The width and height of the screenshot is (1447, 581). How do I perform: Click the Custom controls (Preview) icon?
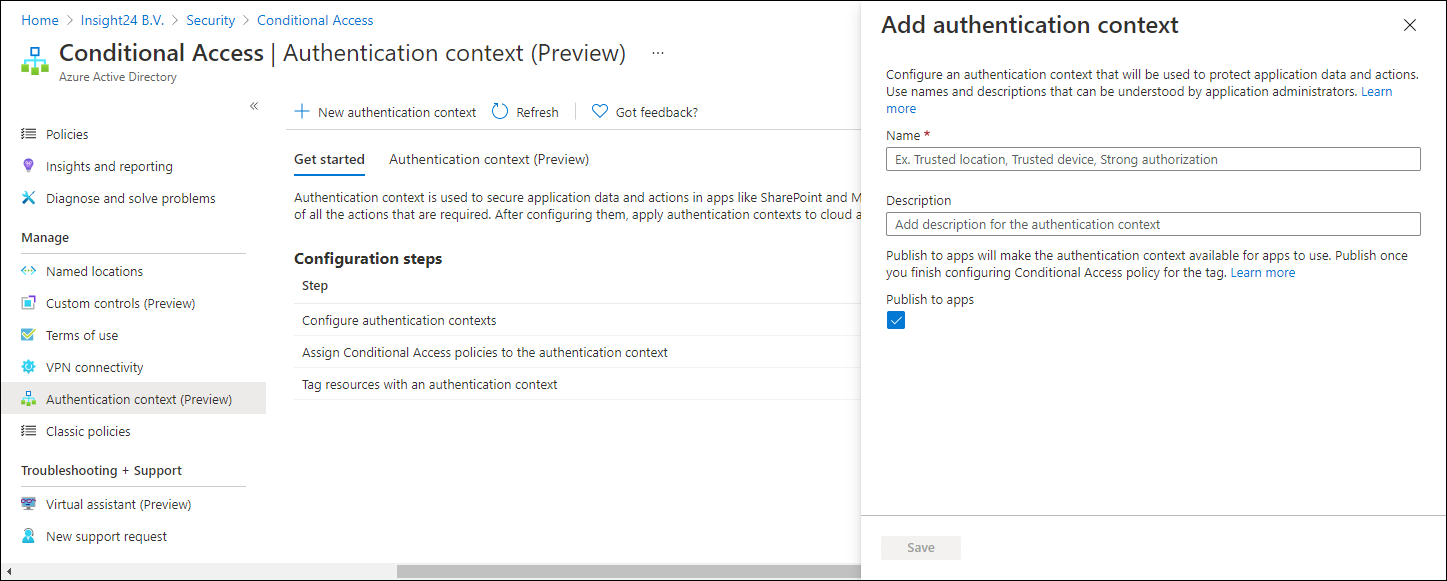click(29, 303)
